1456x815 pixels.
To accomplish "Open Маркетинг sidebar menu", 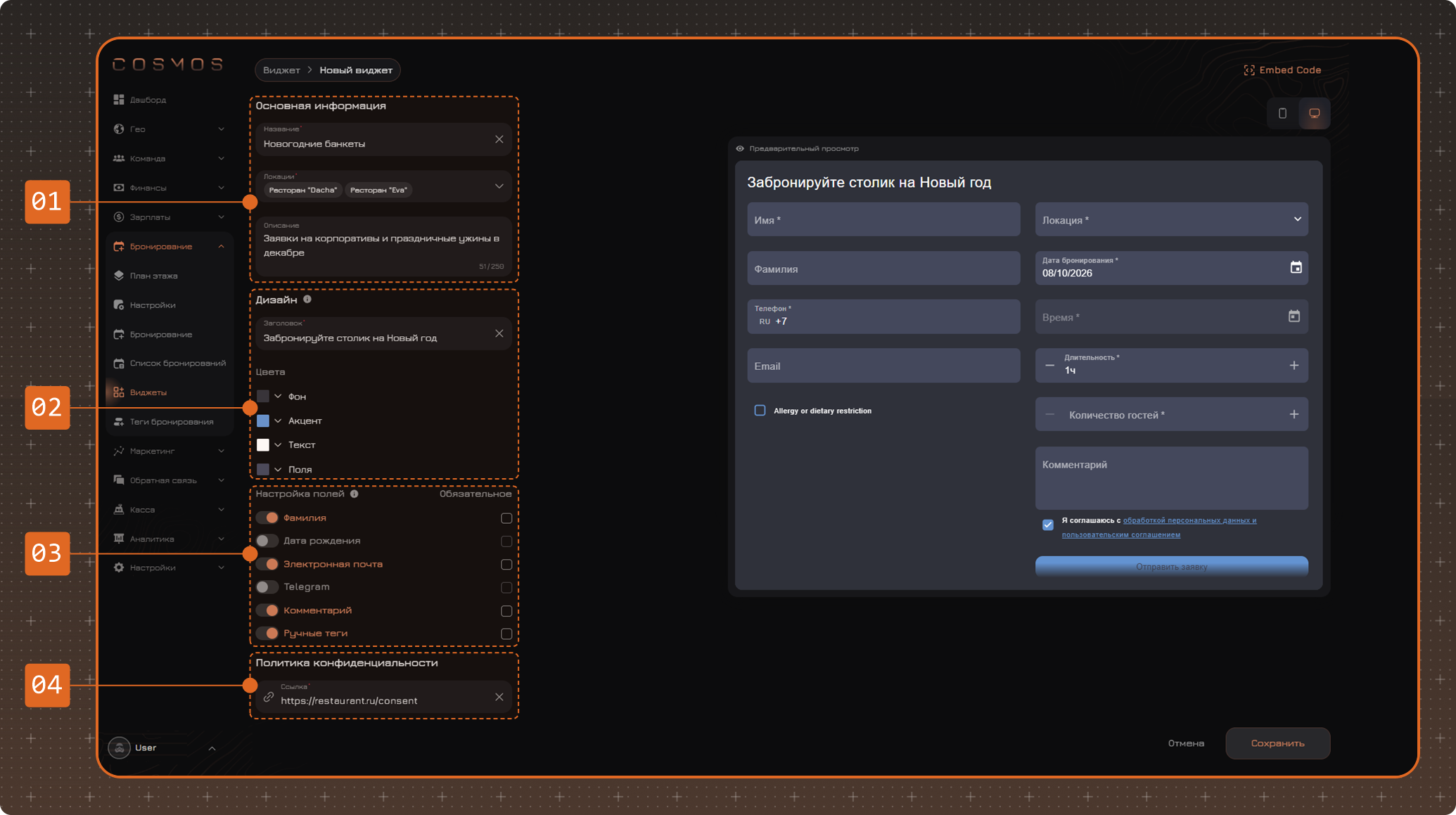I will point(169,451).
